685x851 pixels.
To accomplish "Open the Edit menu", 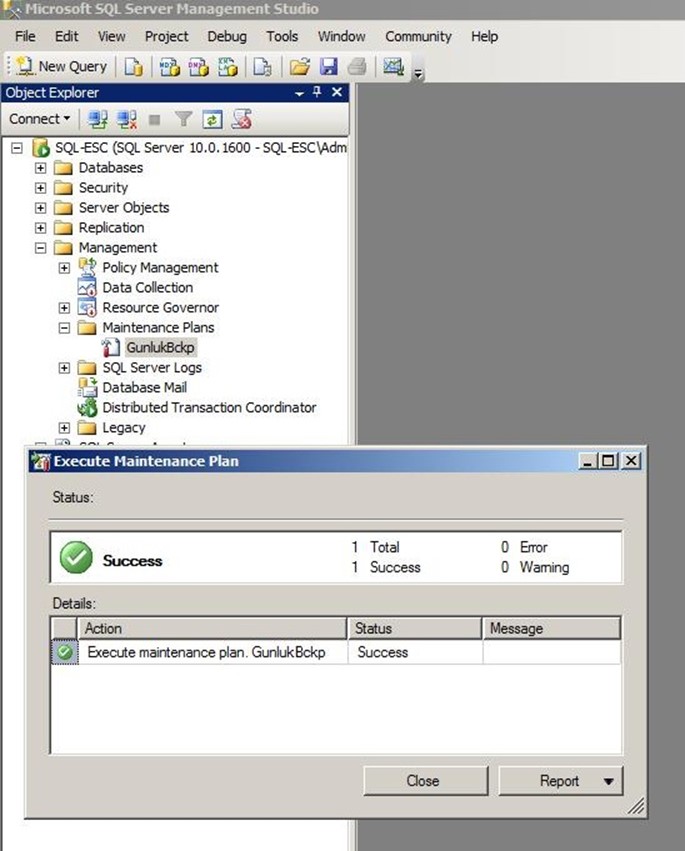I will pyautogui.click(x=66, y=36).
